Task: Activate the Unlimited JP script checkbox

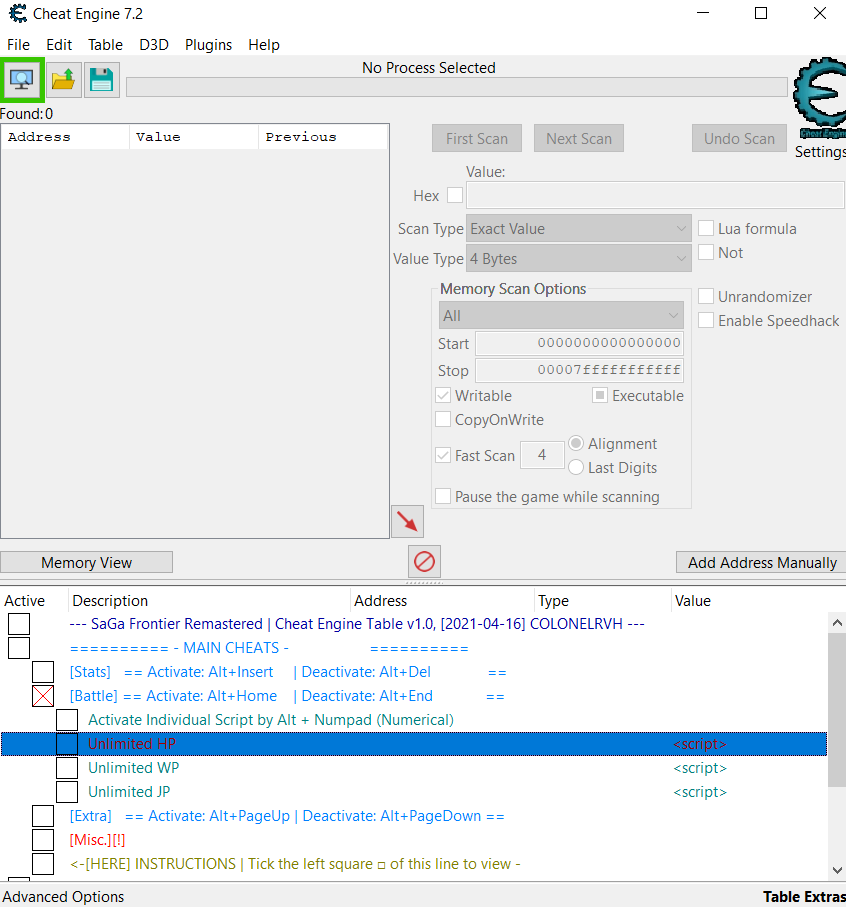Action: (x=67, y=792)
